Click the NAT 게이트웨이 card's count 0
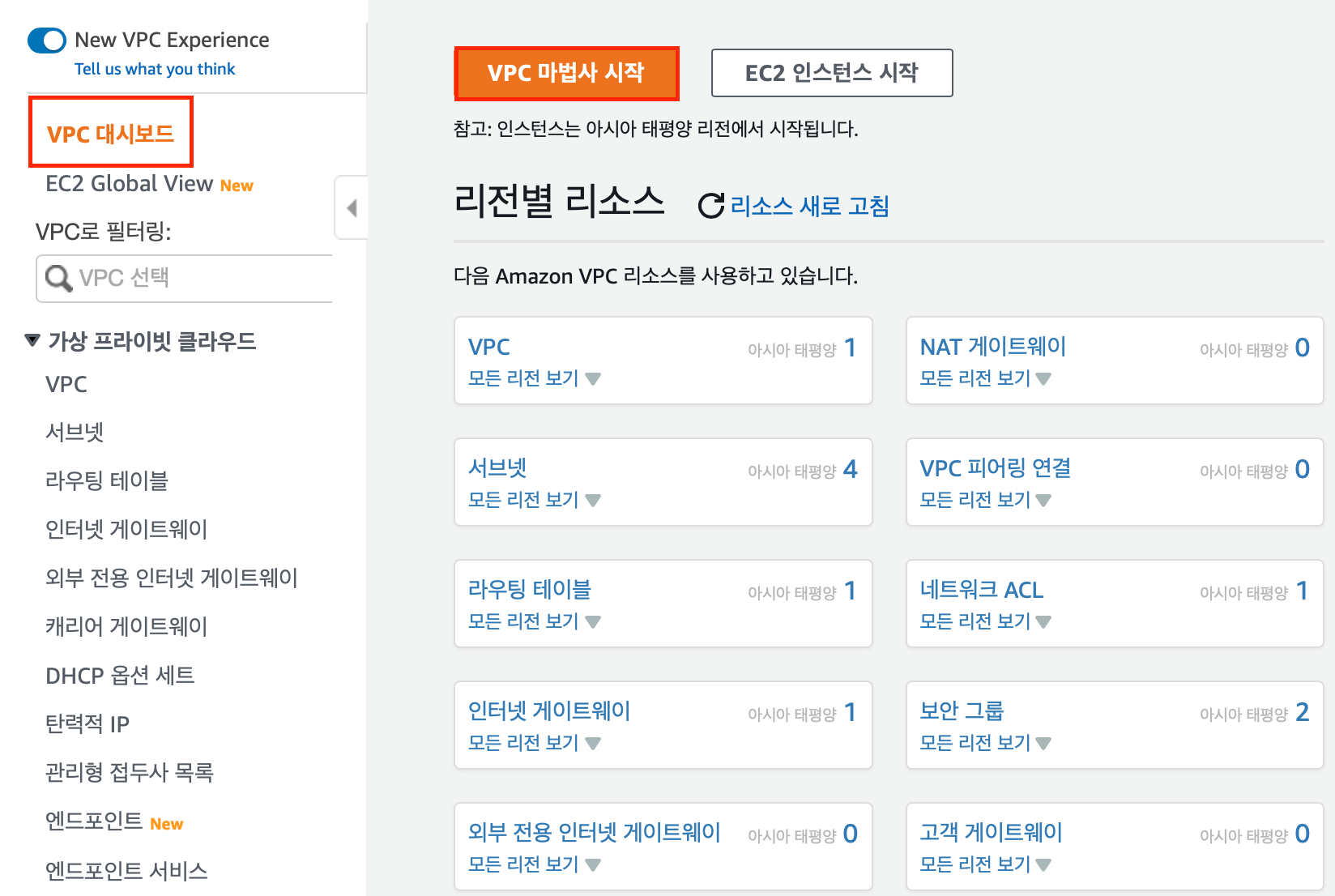 (x=1302, y=348)
